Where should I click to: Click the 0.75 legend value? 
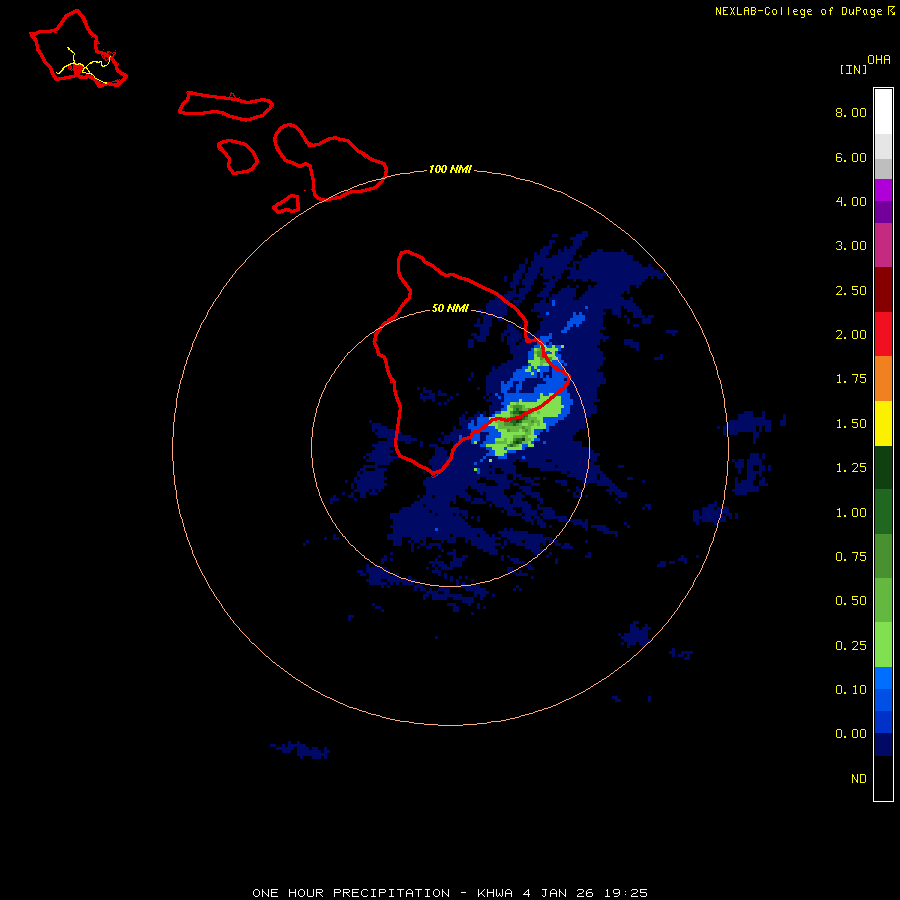tap(851, 557)
